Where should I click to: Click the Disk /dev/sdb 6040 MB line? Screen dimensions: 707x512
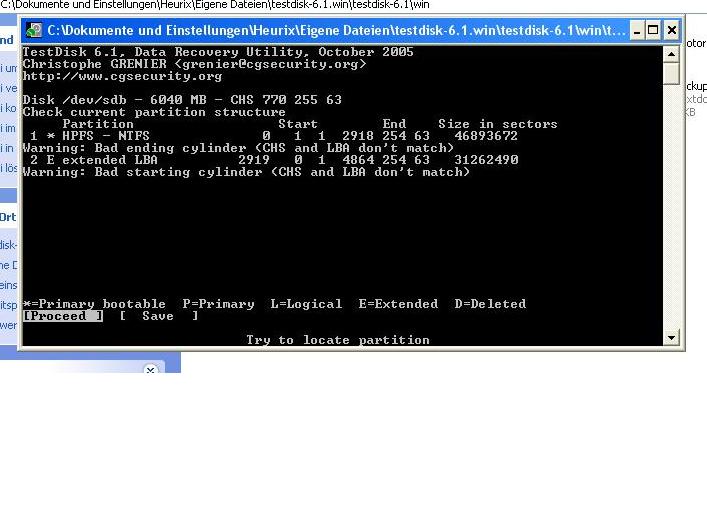[x=182, y=100]
